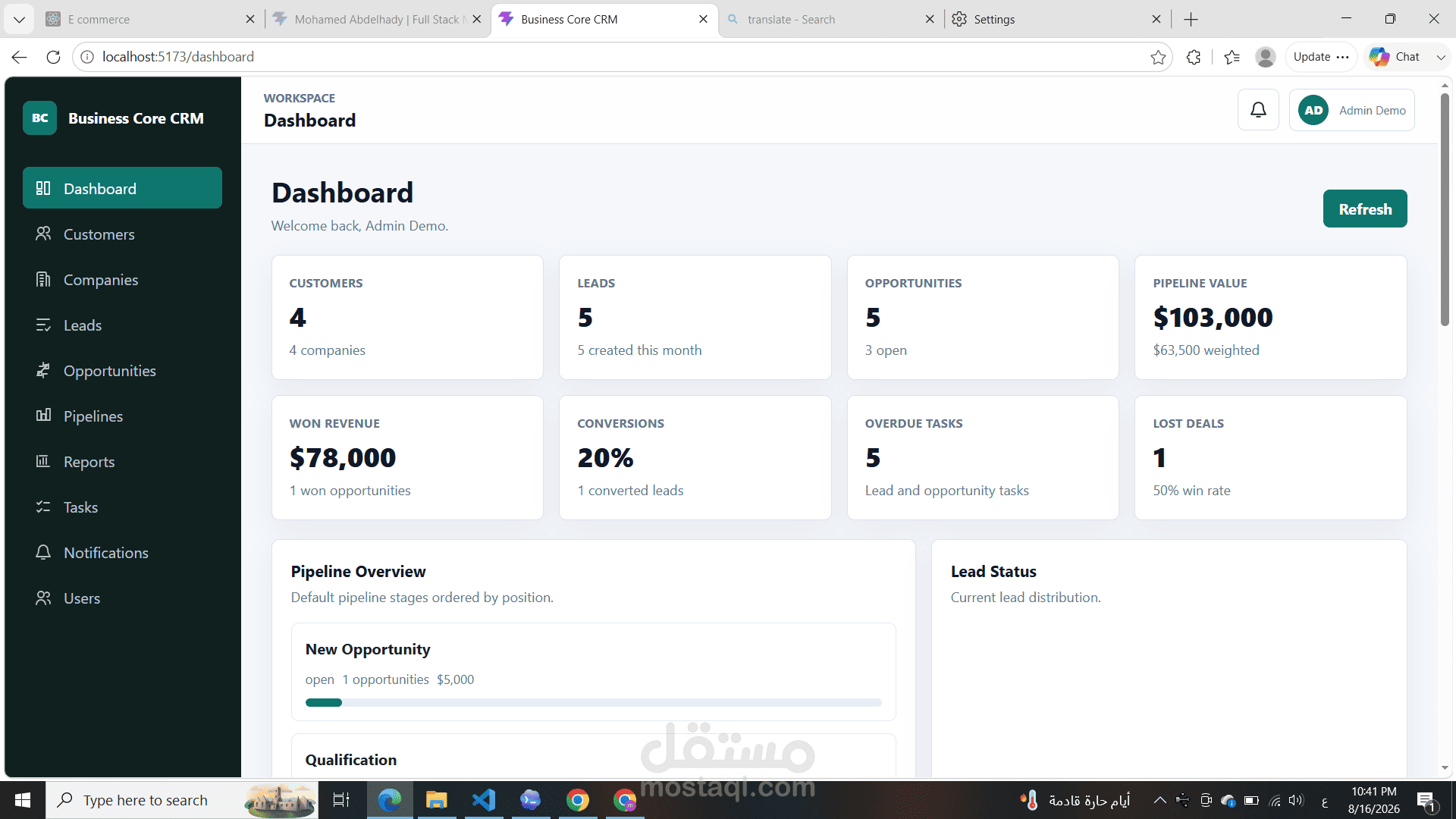The height and width of the screenshot is (819, 1456).
Task: Reload the page with browser refresh icon
Action: (53, 57)
